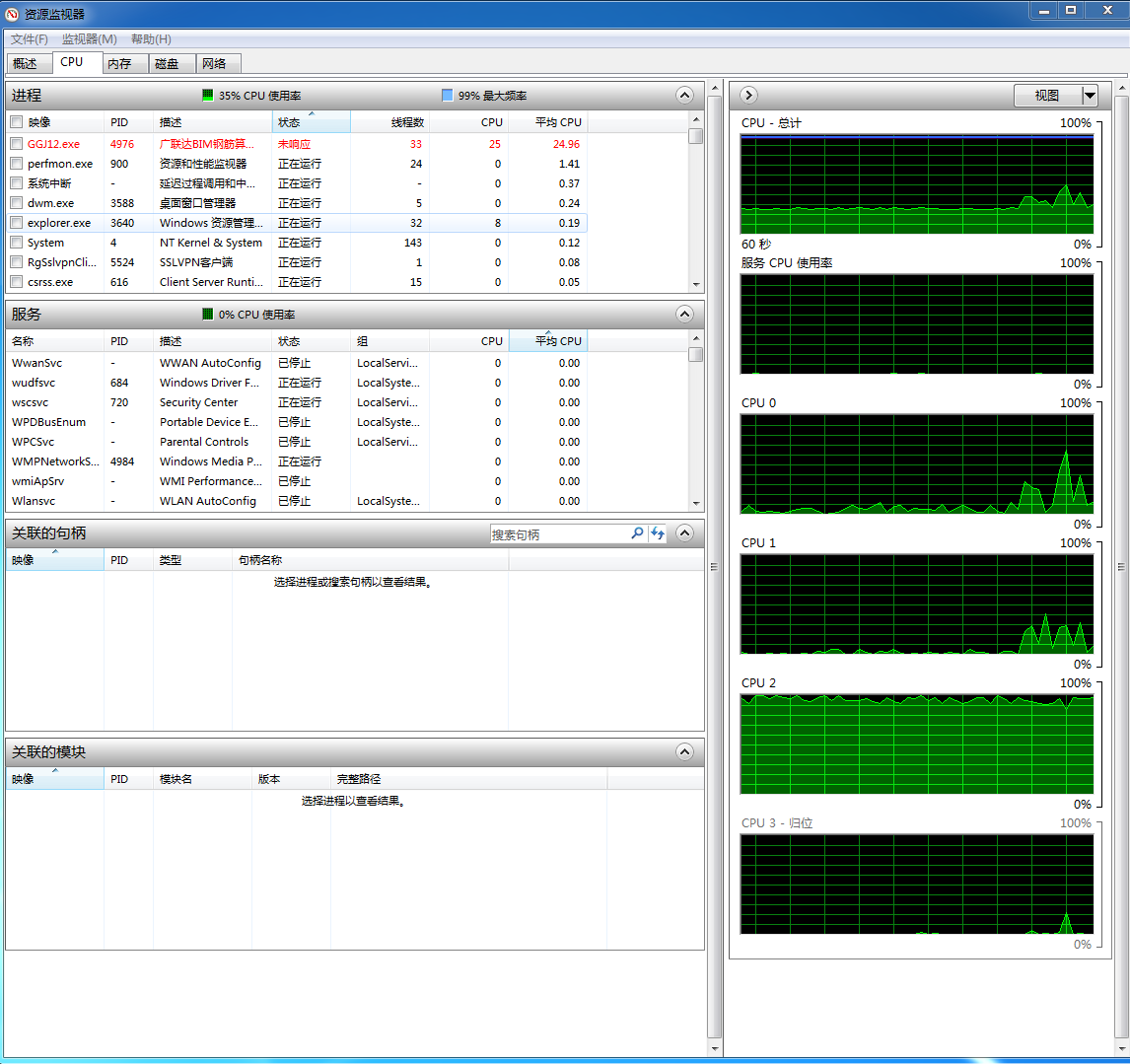
Task: Click the search magnifier icon in 关联的句柄
Action: tap(637, 533)
